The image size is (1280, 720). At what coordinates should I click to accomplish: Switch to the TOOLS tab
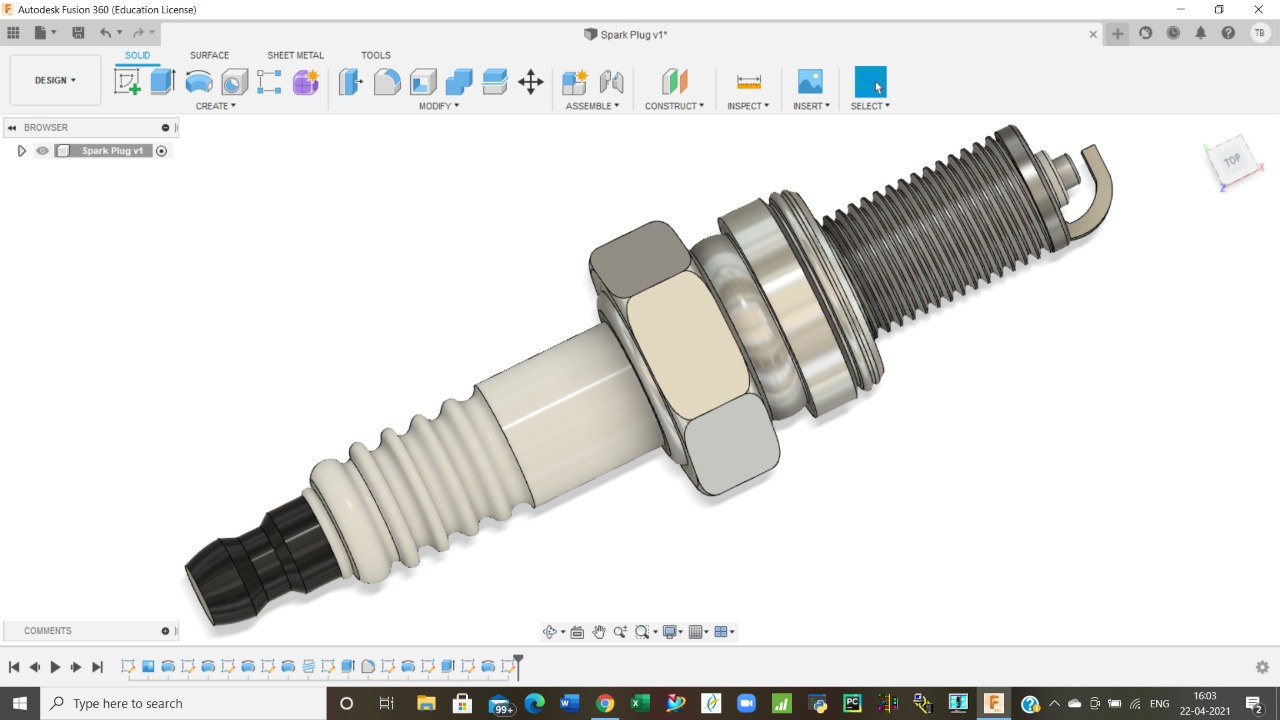click(376, 55)
